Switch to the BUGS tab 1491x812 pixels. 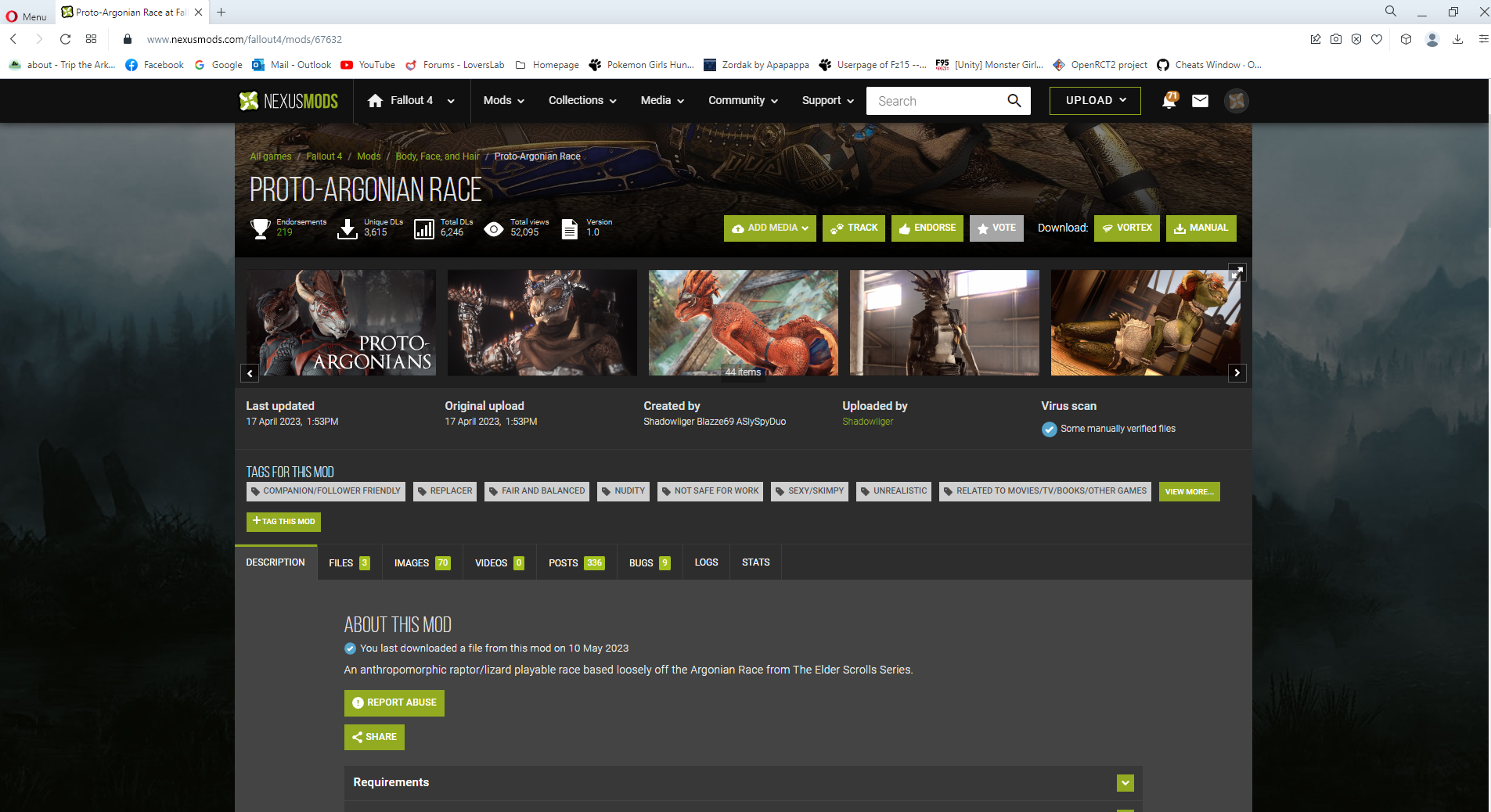point(650,563)
